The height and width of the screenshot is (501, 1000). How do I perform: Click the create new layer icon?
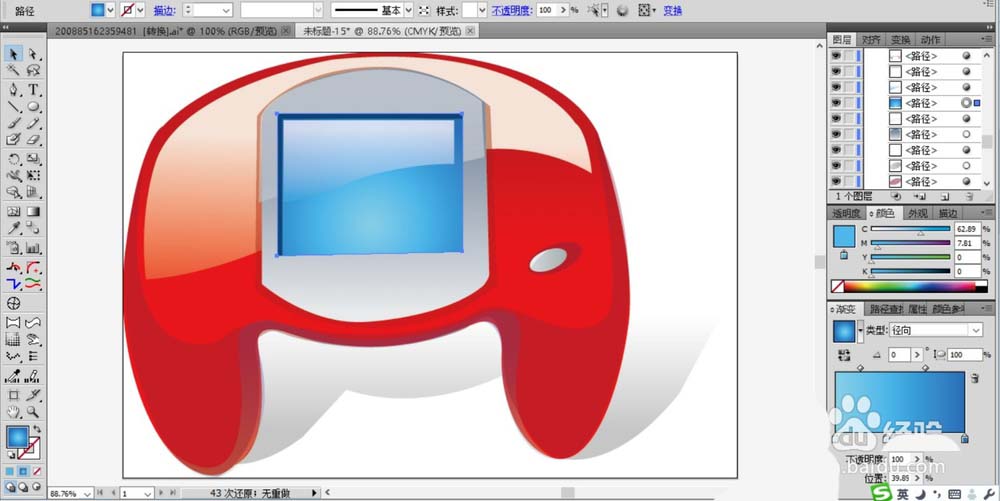(945, 197)
